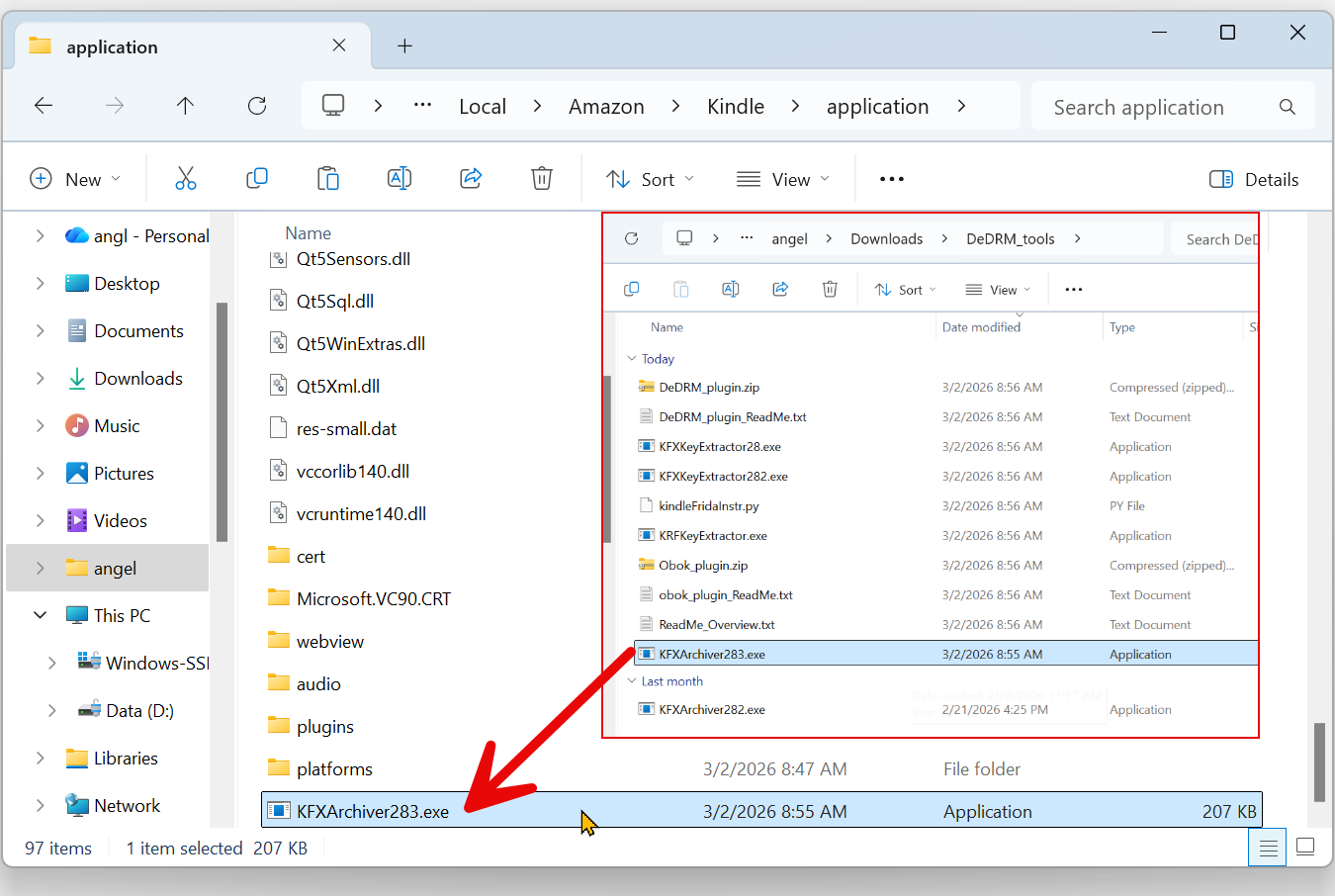Click the Delete trash can icon
This screenshot has width=1335, height=896.
coord(542,179)
